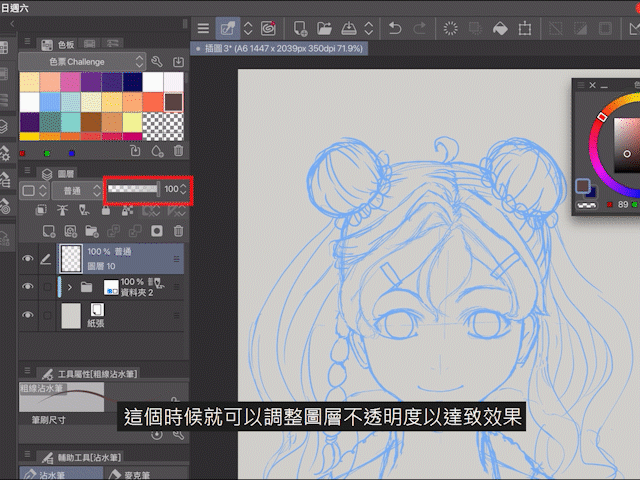
Task: Save the illustration with the save icon
Action: [348, 29]
